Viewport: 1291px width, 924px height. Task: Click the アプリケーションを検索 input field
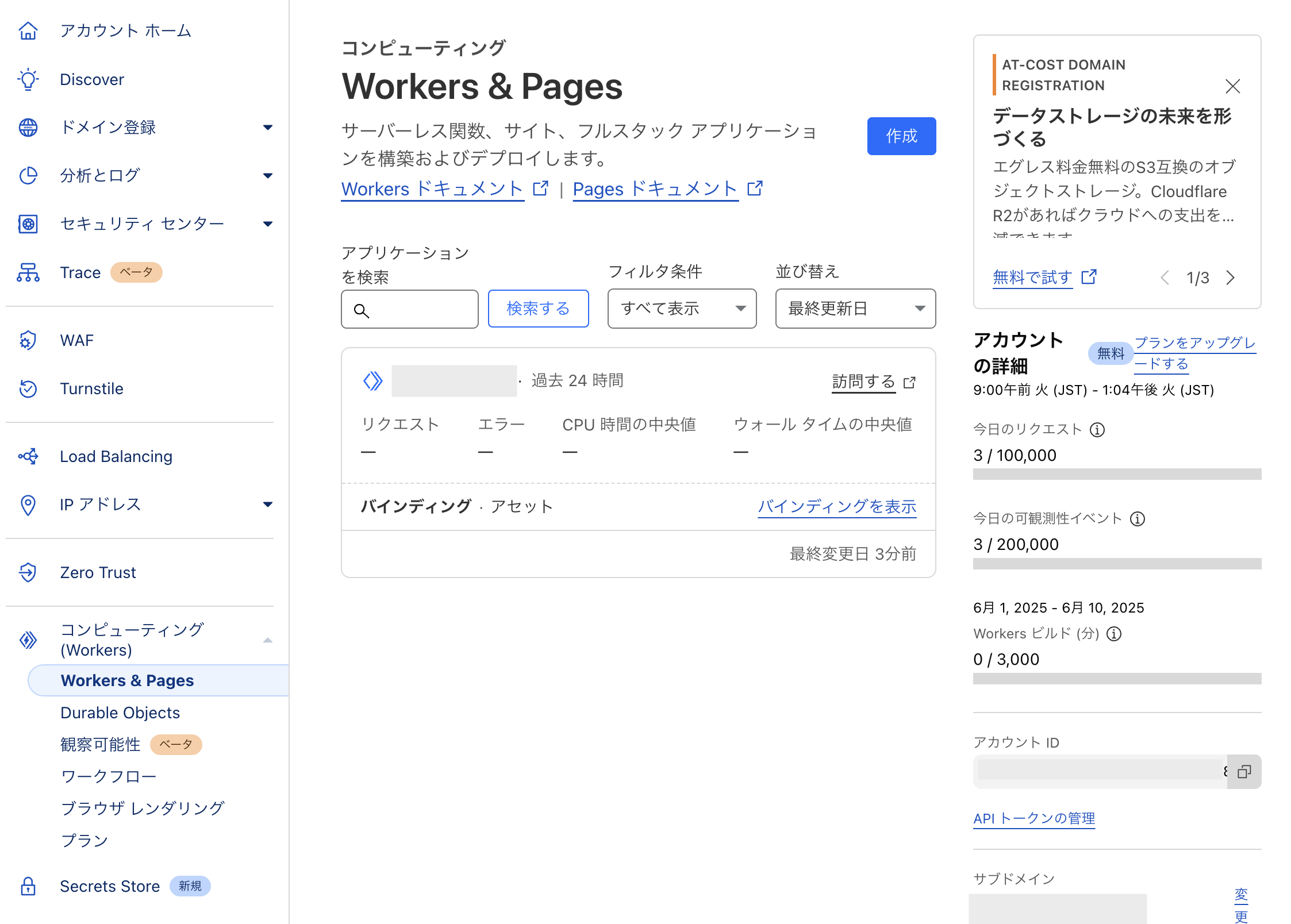click(409, 309)
